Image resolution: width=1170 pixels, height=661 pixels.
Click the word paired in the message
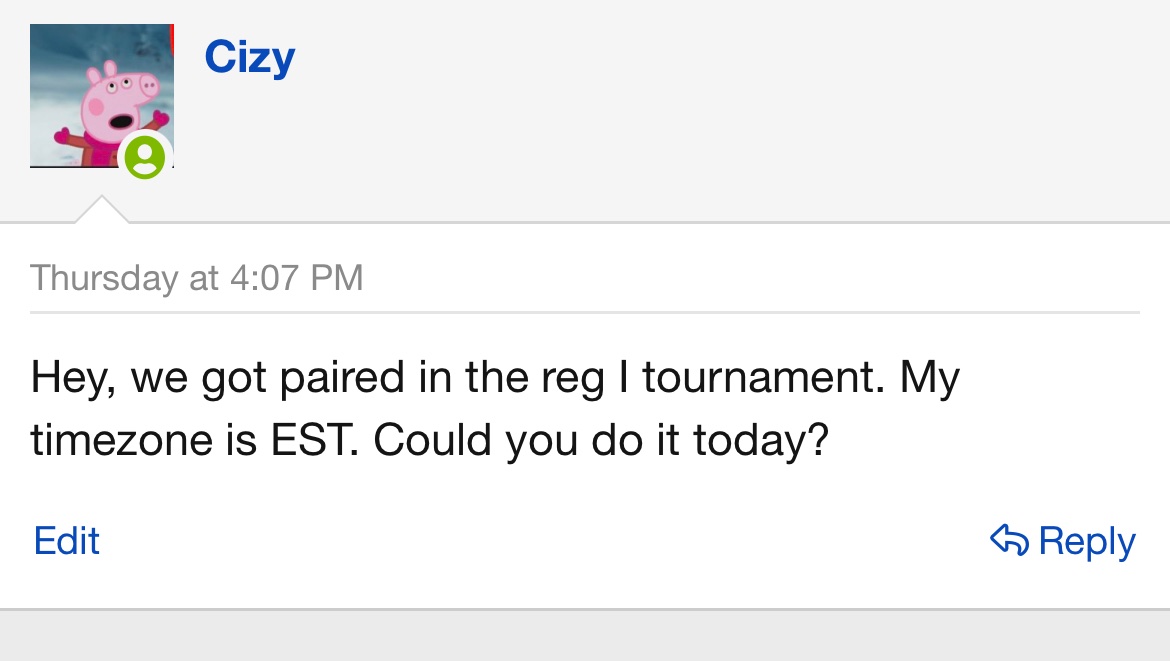pyautogui.click(x=342, y=378)
